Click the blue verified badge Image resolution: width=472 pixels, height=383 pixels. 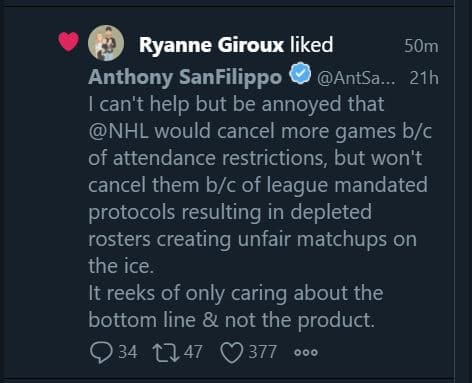click(x=300, y=73)
